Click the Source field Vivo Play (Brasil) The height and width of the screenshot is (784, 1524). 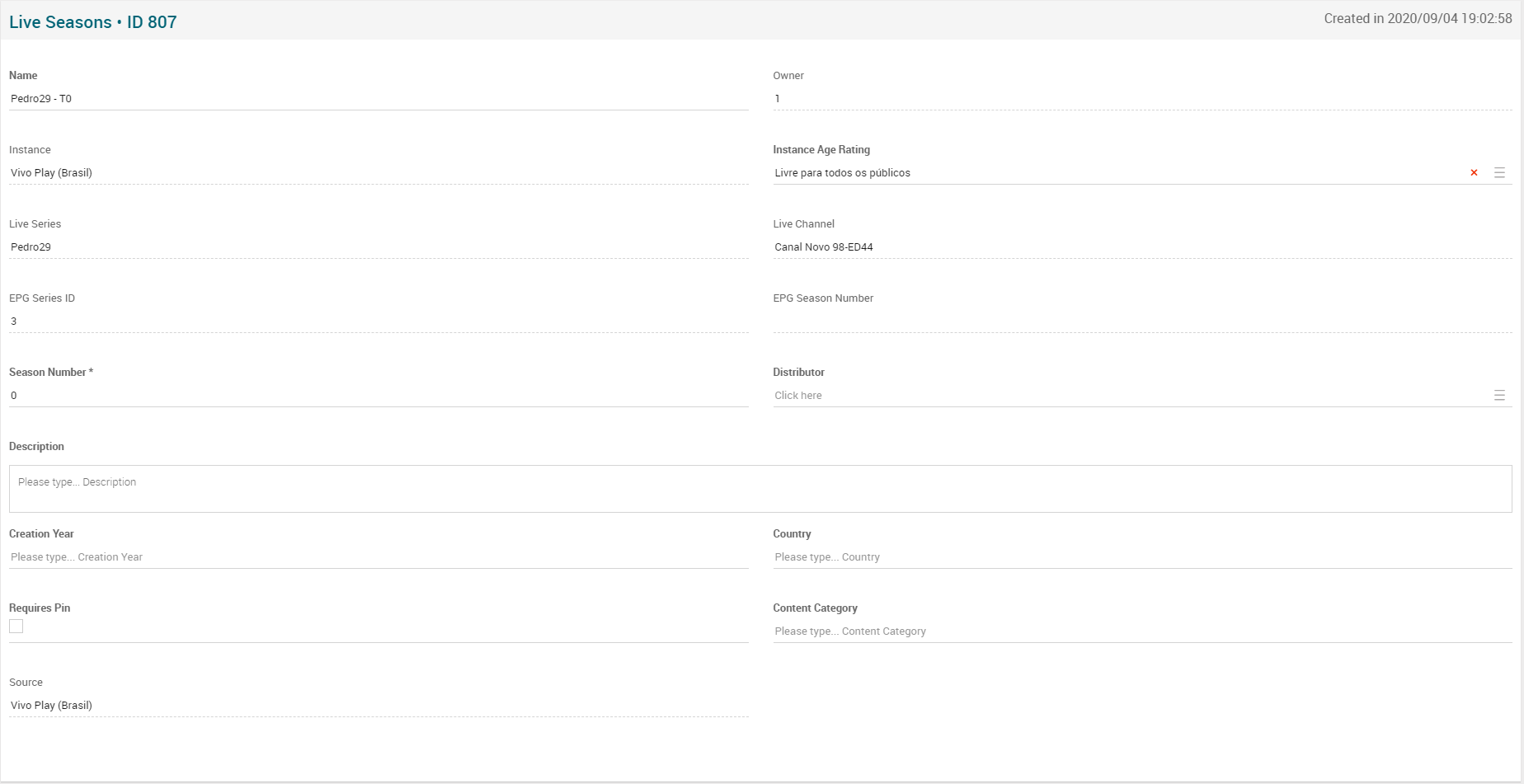378,706
